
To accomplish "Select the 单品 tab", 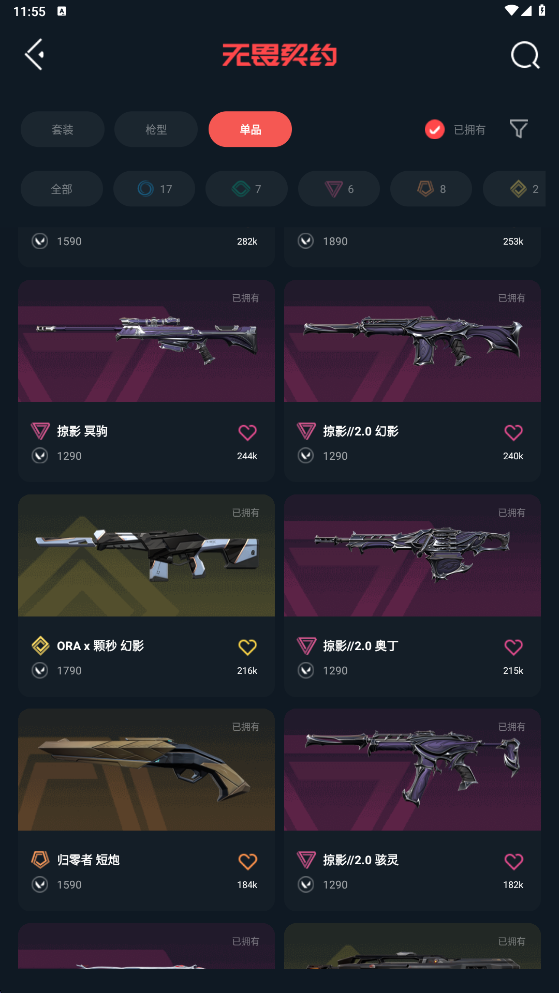I will 250,129.
